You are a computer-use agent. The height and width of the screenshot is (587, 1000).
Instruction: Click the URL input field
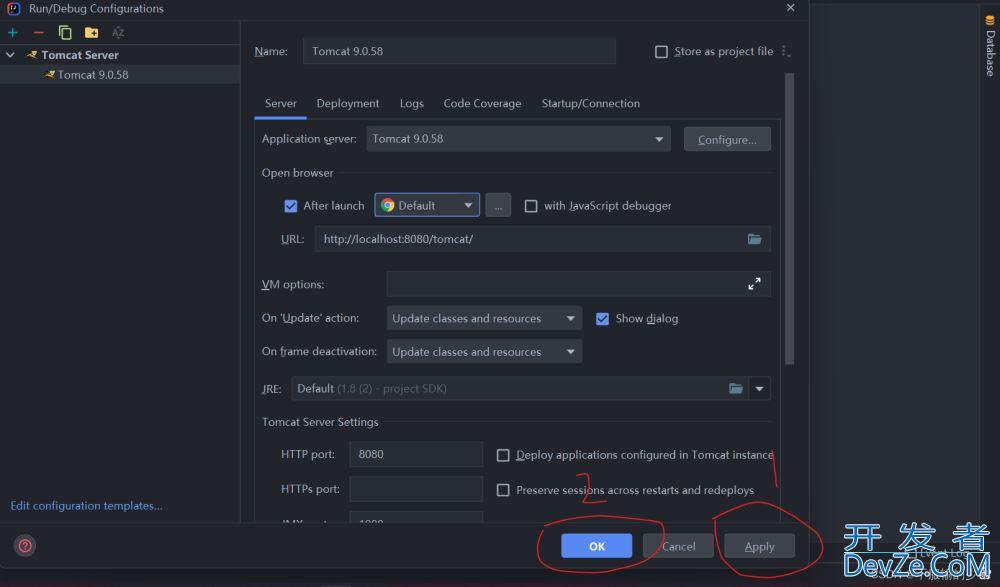coord(542,239)
